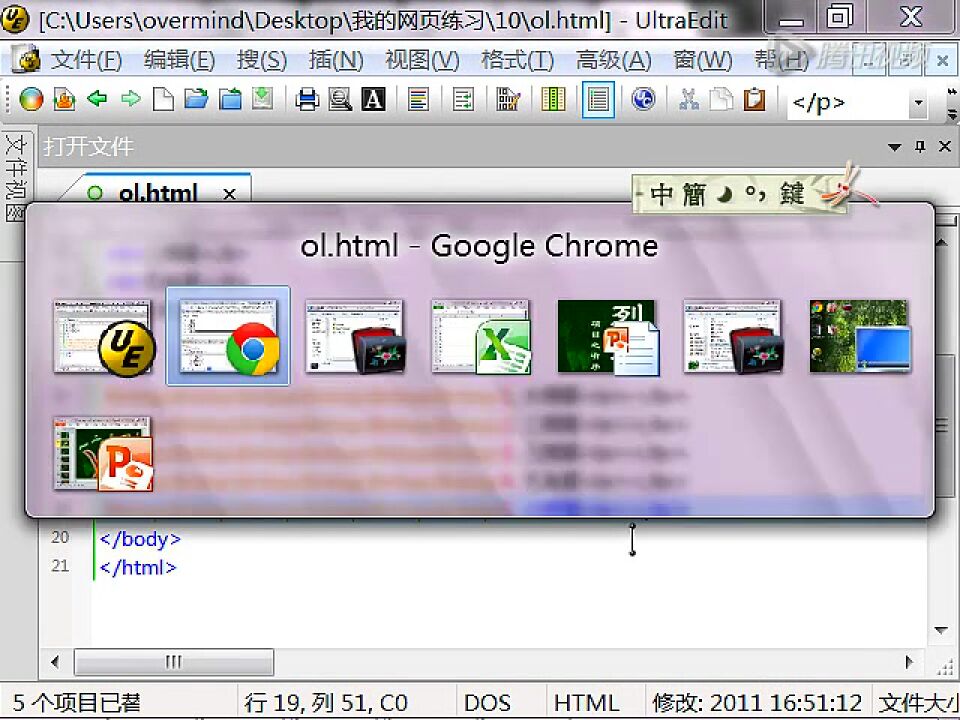Click line number 20 in the gutter

[x=60, y=538]
